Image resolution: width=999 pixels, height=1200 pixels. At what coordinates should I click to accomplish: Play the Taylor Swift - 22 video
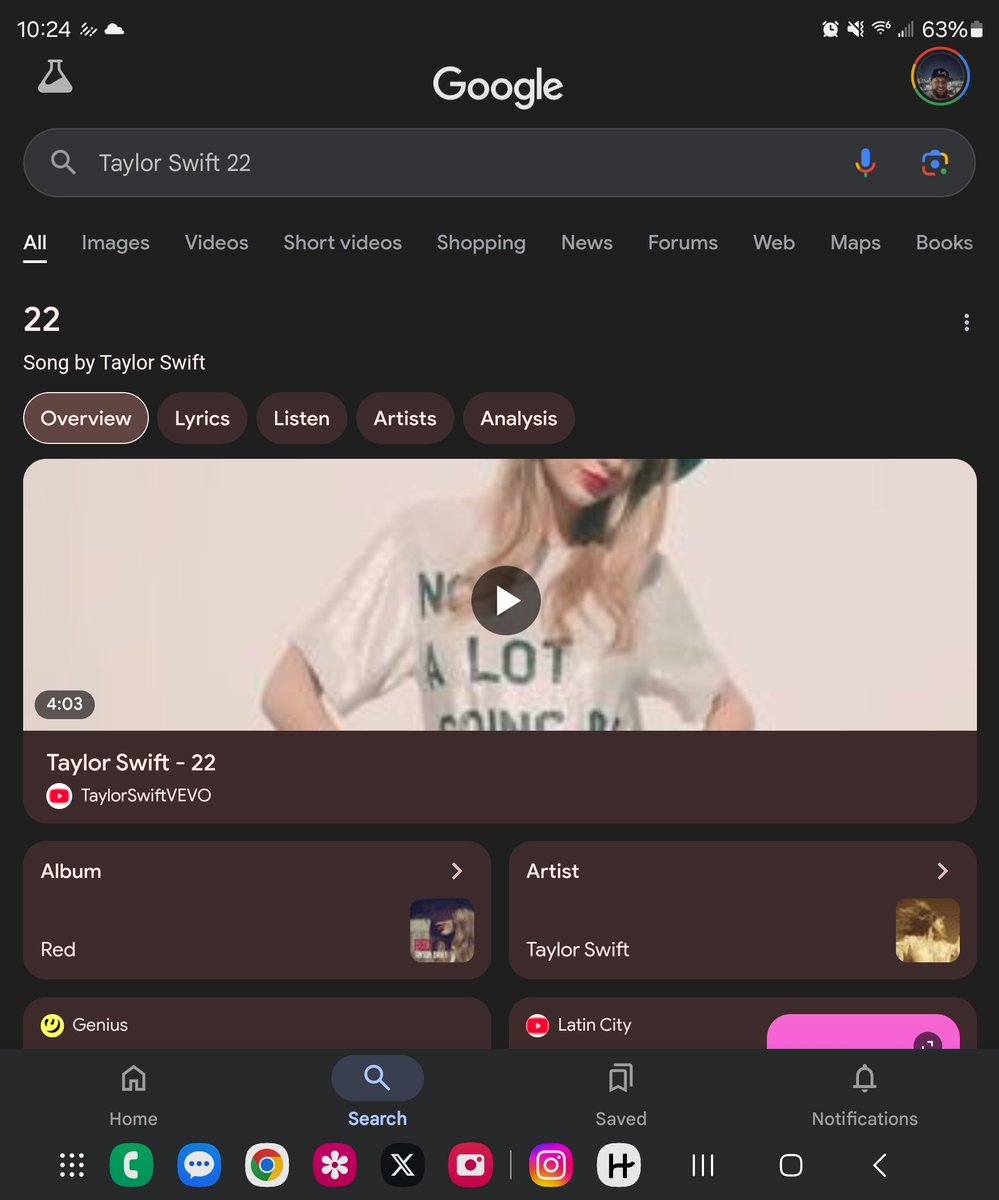pos(506,600)
